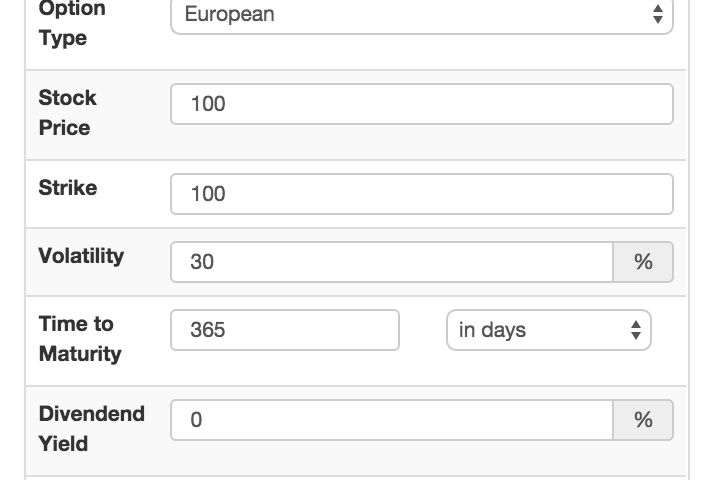The image size is (726, 480).
Task: Click the Divendend Yield label
Action: coord(91,428)
